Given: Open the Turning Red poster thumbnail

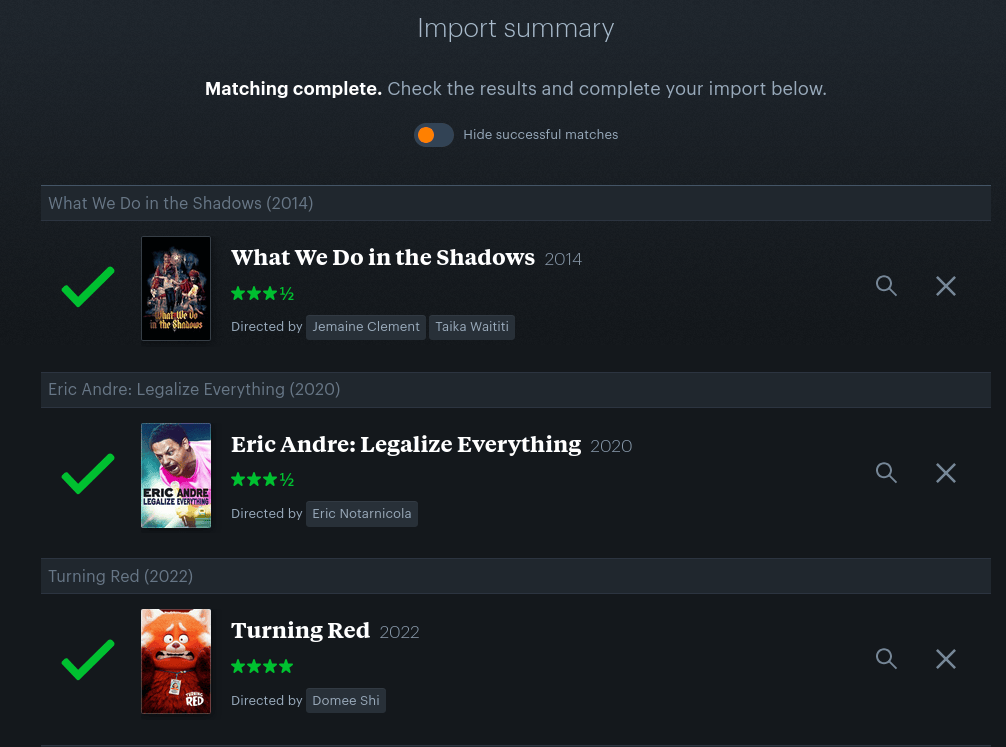Looking at the screenshot, I should pyautogui.click(x=176, y=661).
